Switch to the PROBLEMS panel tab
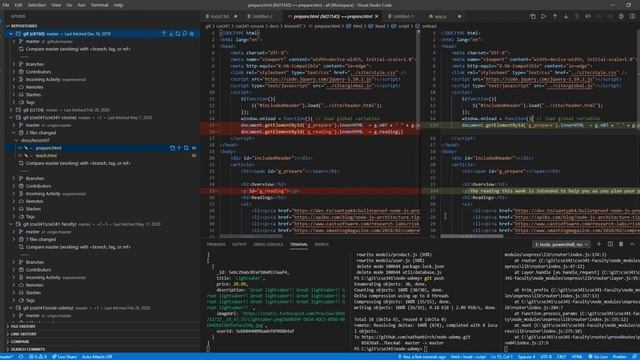640x360 pixels. (x=216, y=244)
